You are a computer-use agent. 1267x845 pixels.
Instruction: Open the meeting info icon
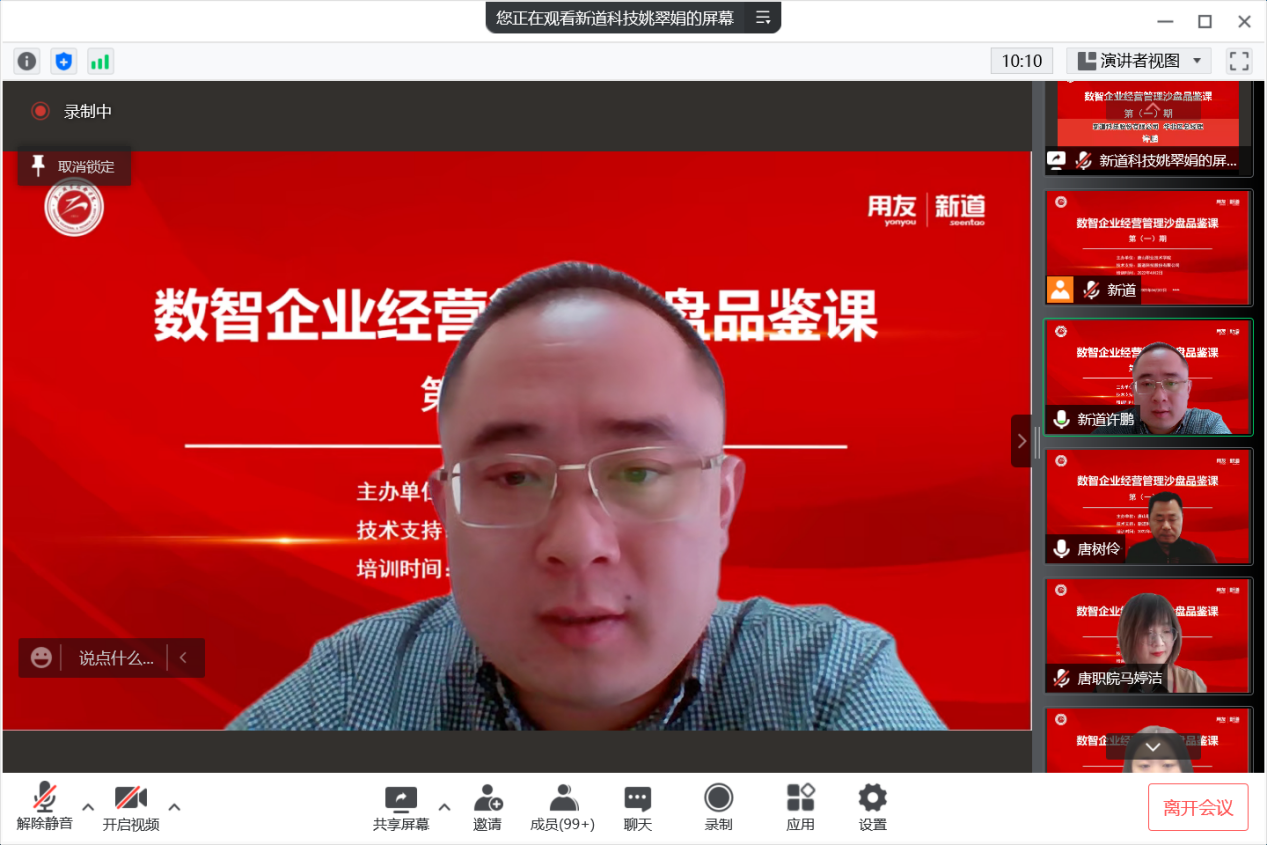pos(27,61)
